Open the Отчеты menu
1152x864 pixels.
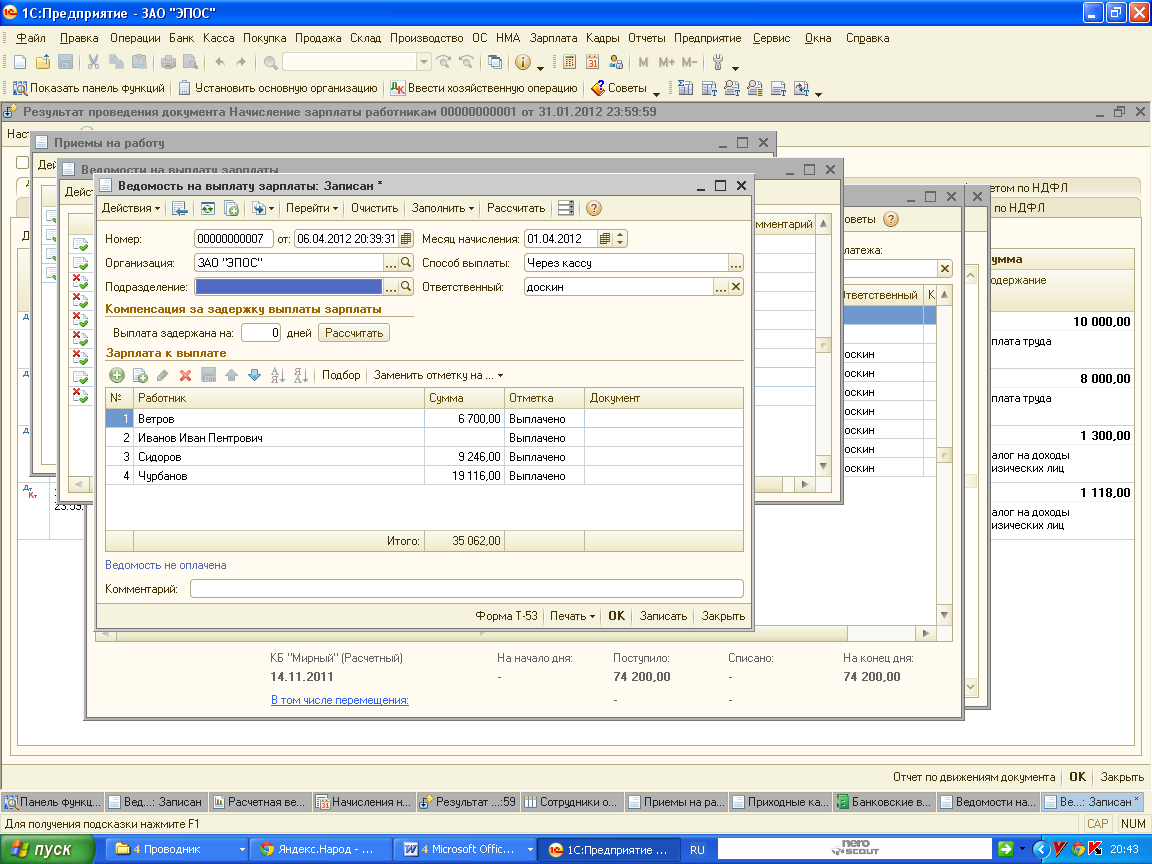tap(647, 38)
